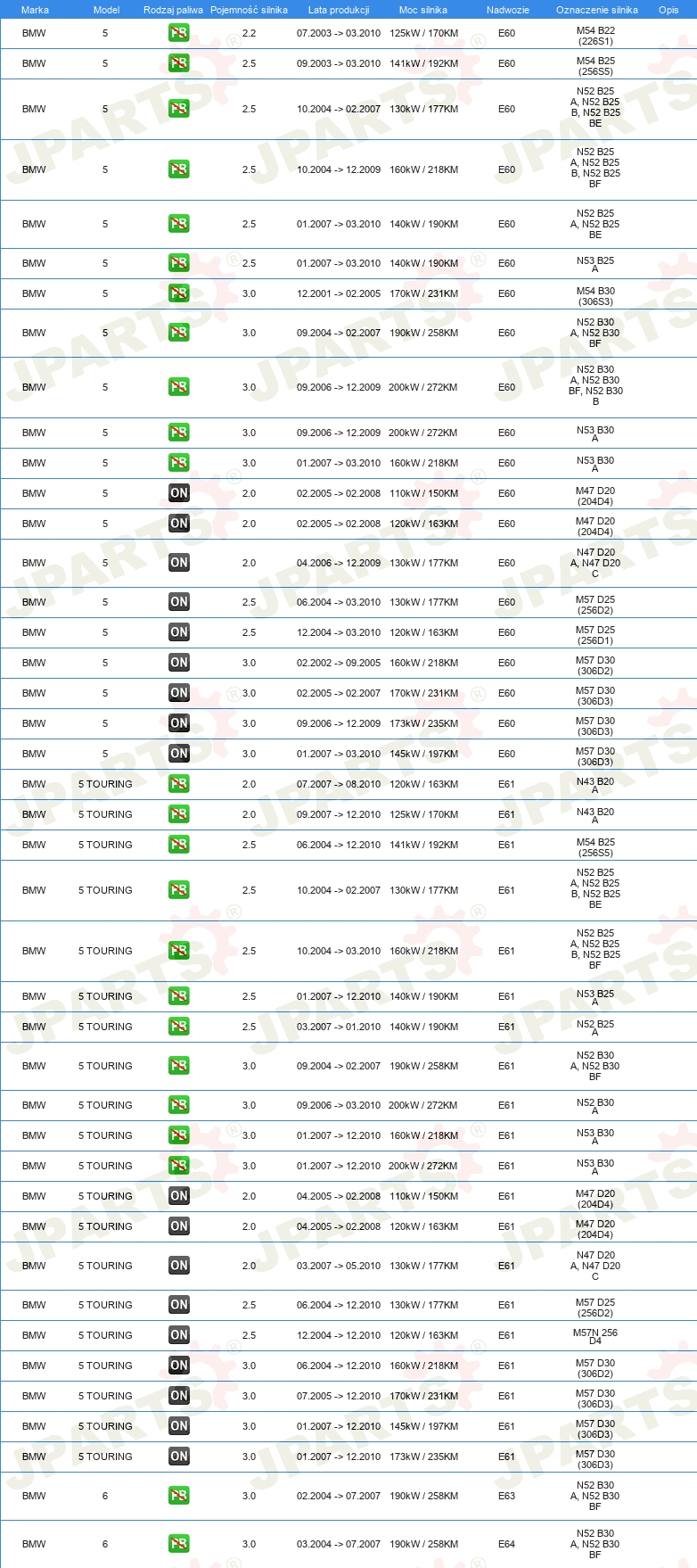Click the Moc silnika column header
697x1568 pixels.
tap(423, 10)
